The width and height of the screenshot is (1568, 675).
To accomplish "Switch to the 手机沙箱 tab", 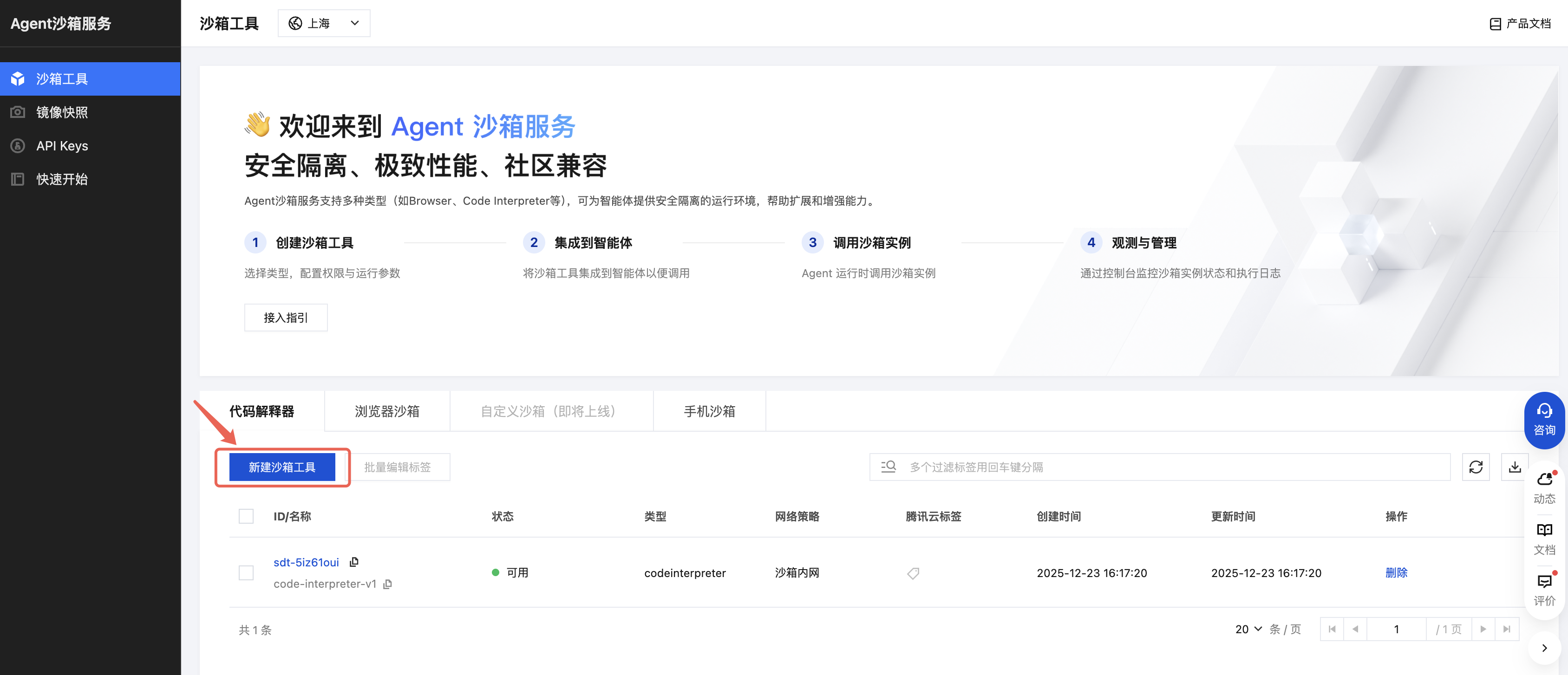I will click(x=709, y=411).
